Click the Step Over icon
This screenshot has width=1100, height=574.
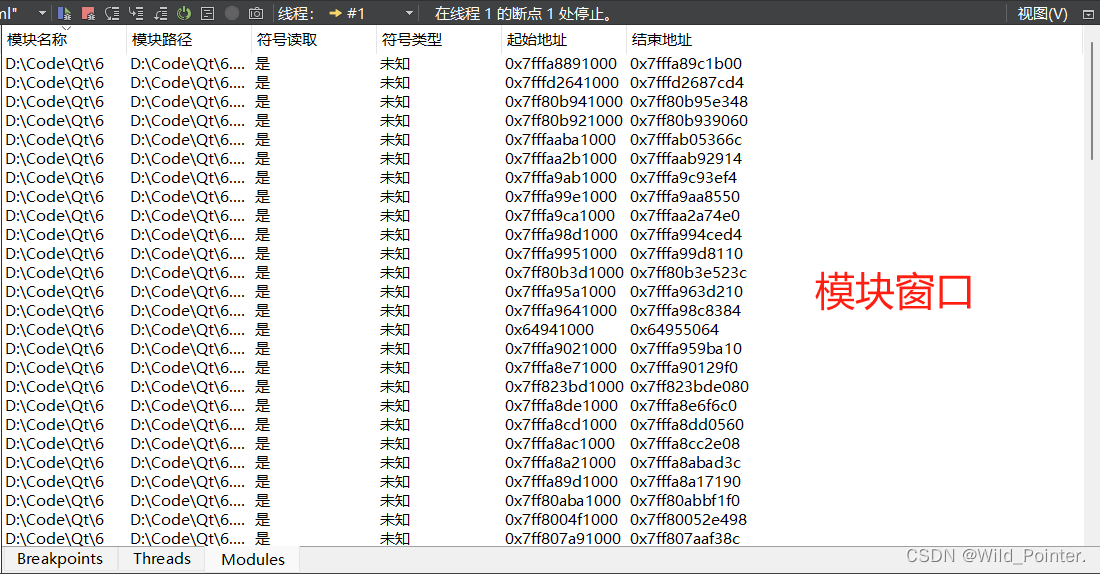pos(112,13)
